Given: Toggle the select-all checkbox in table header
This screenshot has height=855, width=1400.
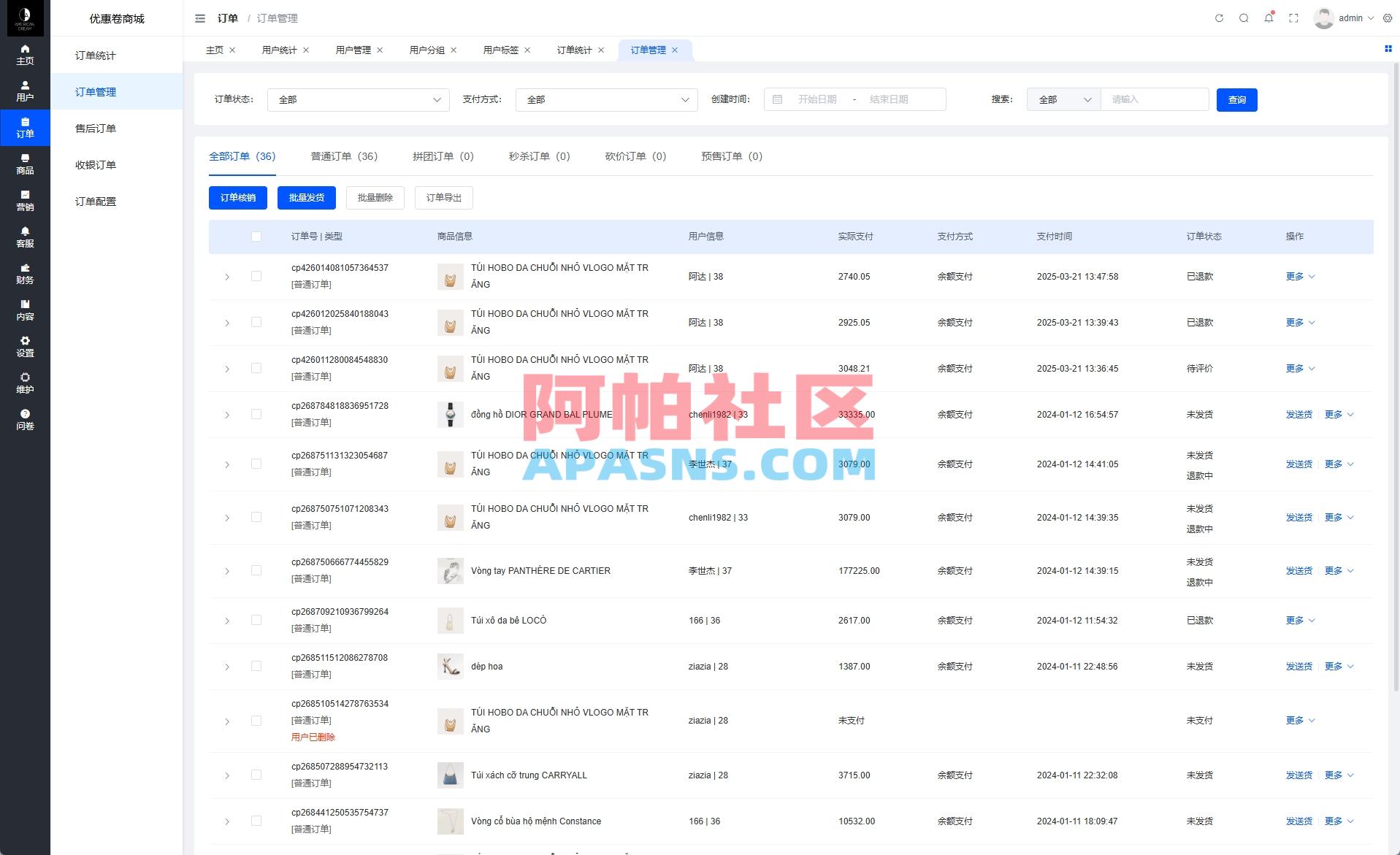Looking at the screenshot, I should click(256, 237).
